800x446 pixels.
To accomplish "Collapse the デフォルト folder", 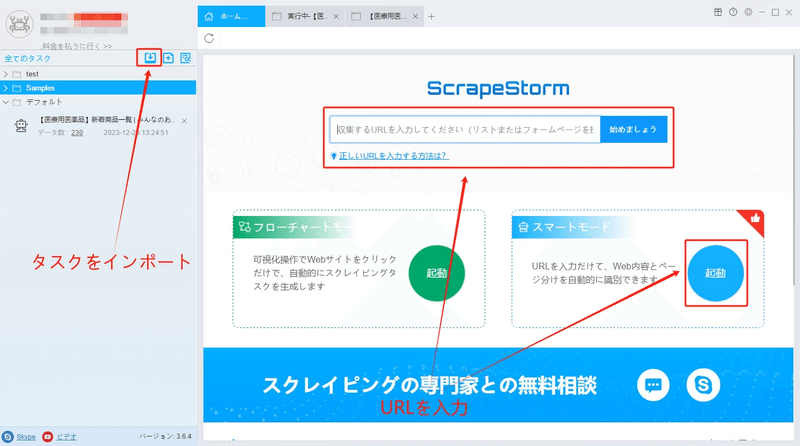I will tap(6, 102).
